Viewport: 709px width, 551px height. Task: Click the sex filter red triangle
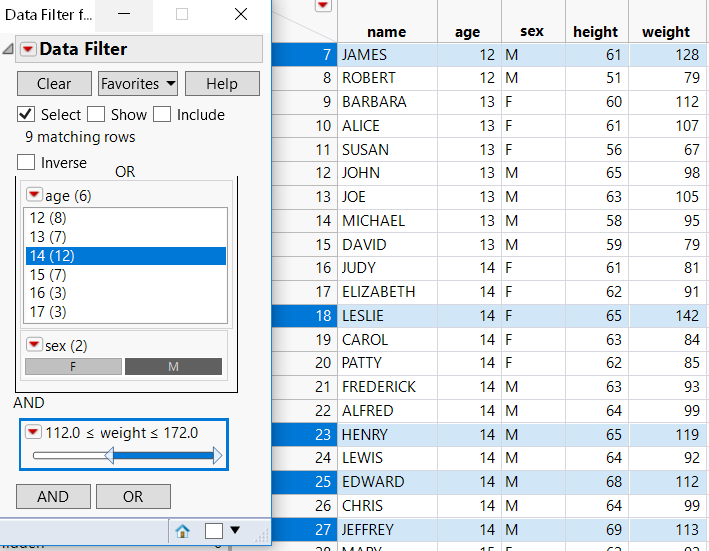[34, 345]
